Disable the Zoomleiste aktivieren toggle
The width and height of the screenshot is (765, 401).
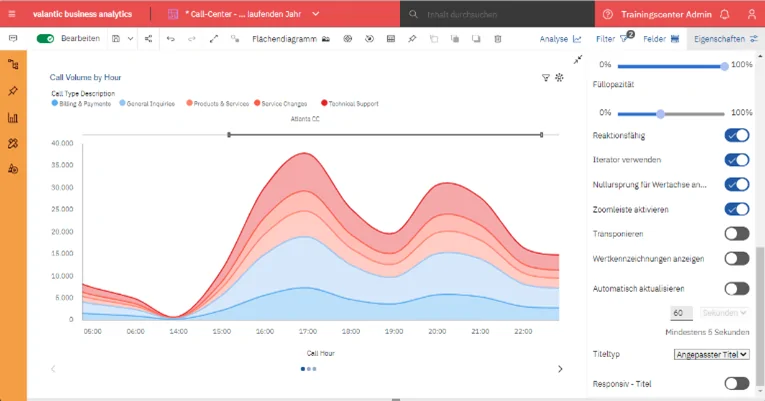736,209
